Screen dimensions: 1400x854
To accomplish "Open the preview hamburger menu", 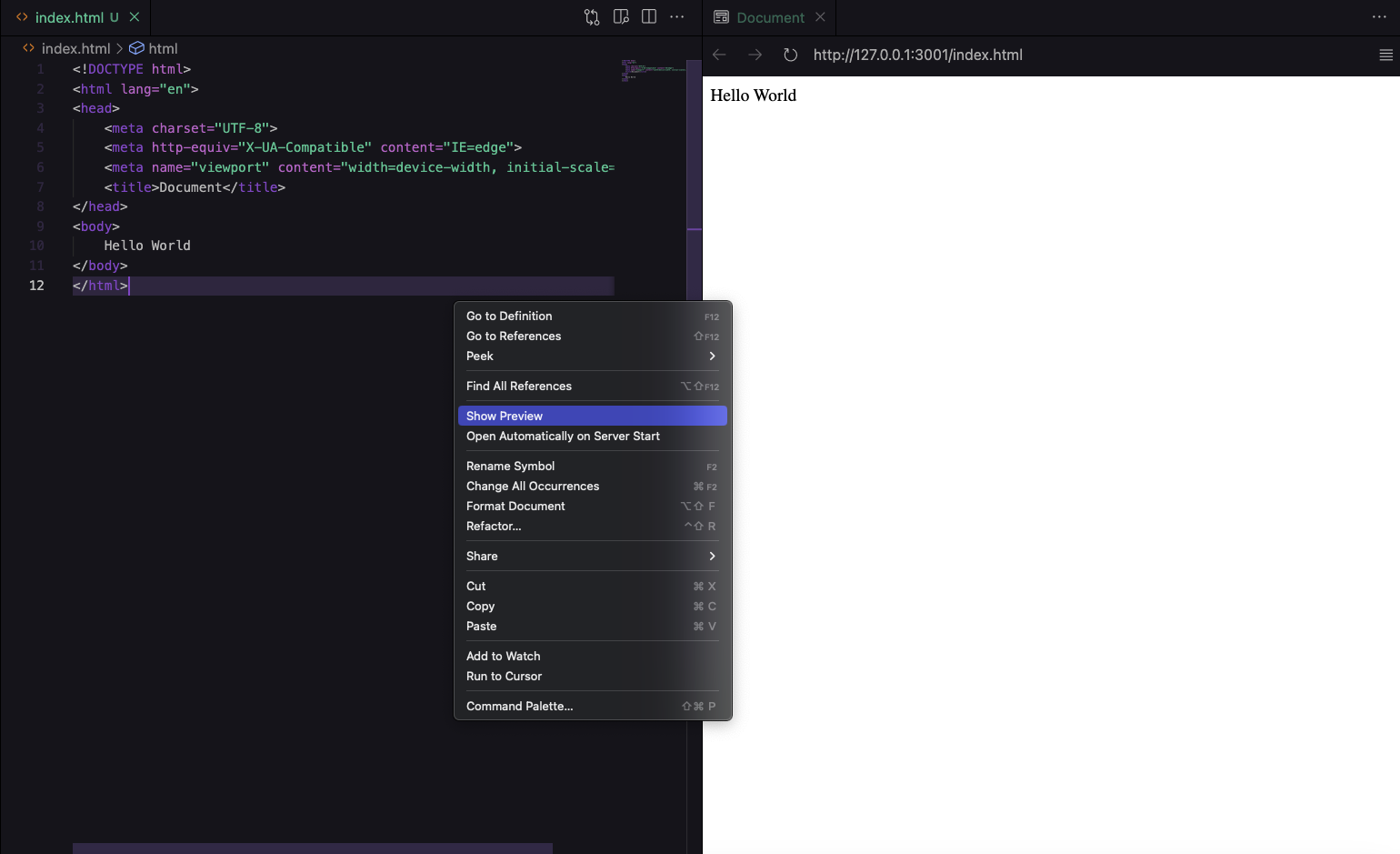I will tap(1385, 55).
